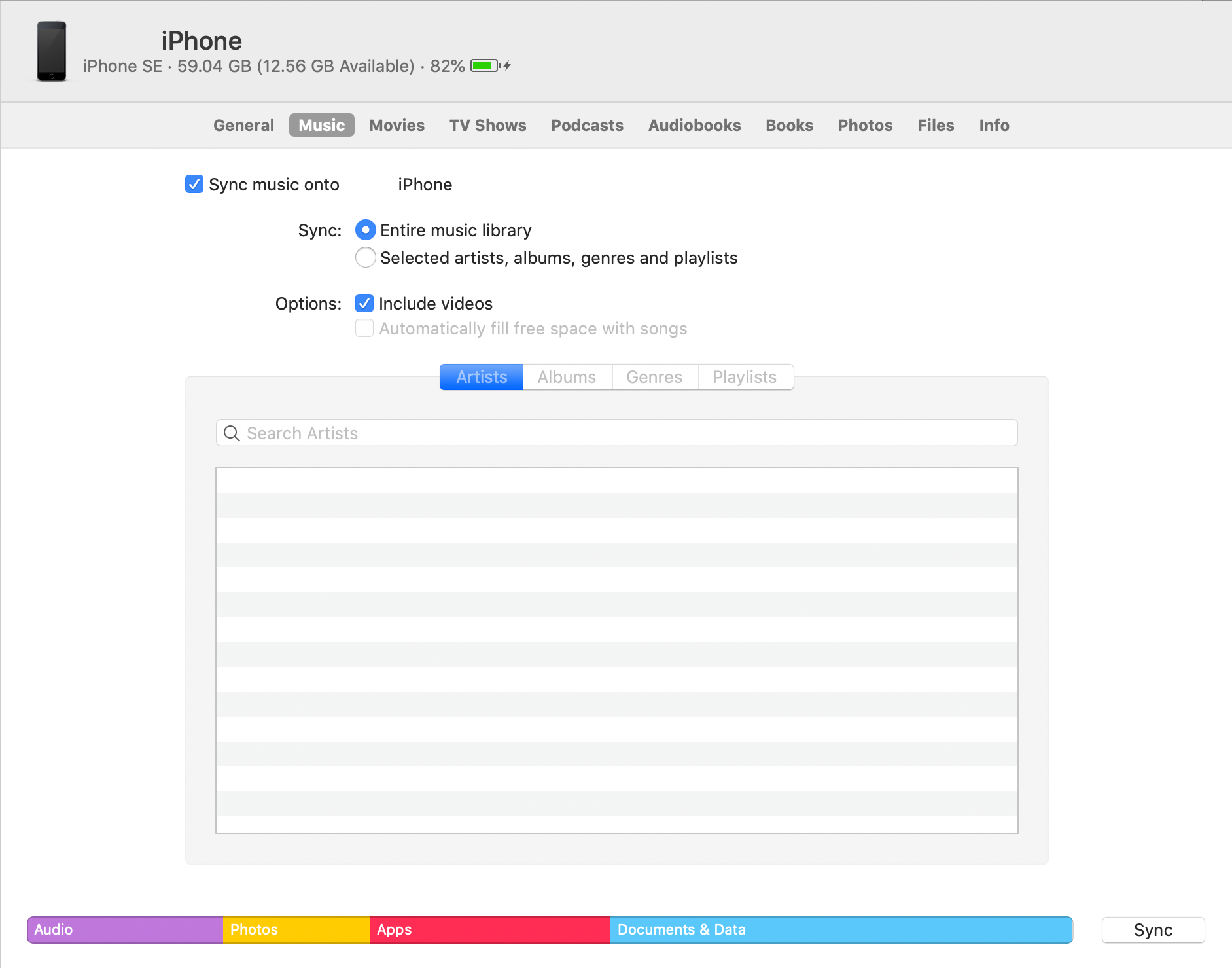This screenshot has height=968, width=1232.
Task: Click the magnifier icon in Search Artists
Action: tap(232, 433)
